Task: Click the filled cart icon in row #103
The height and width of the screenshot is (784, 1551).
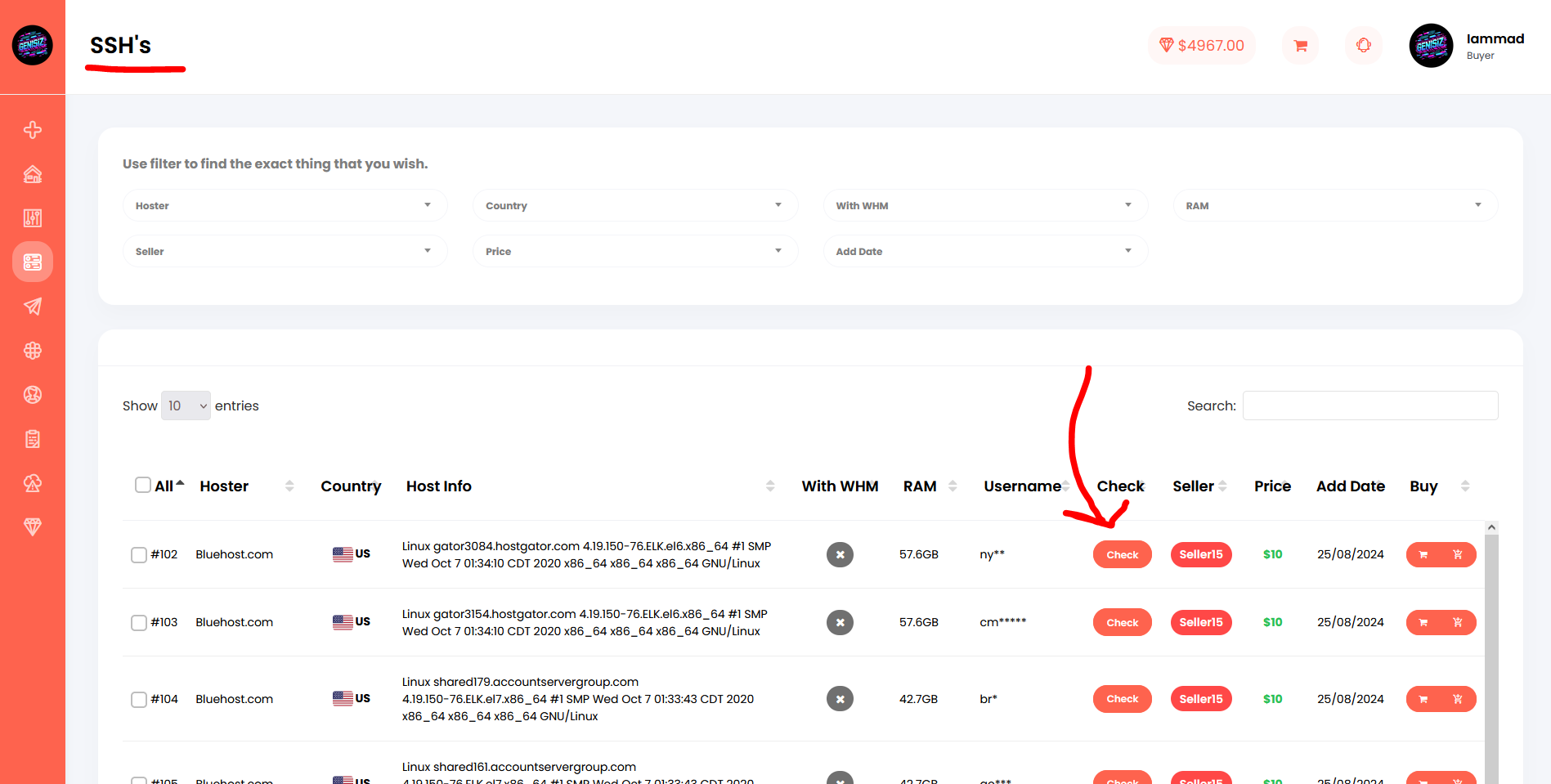Action: [1423, 623]
